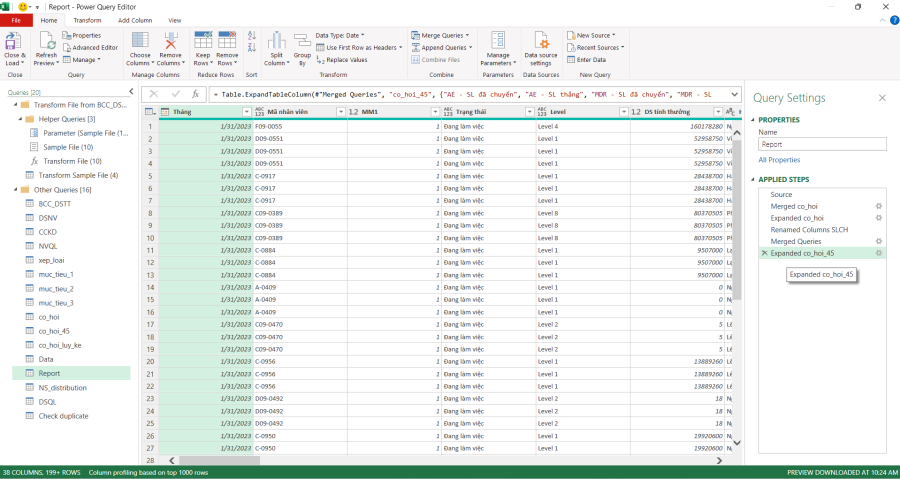Click the Close & Load icon
Viewport: 900px width, 479px height.
(x=13, y=41)
